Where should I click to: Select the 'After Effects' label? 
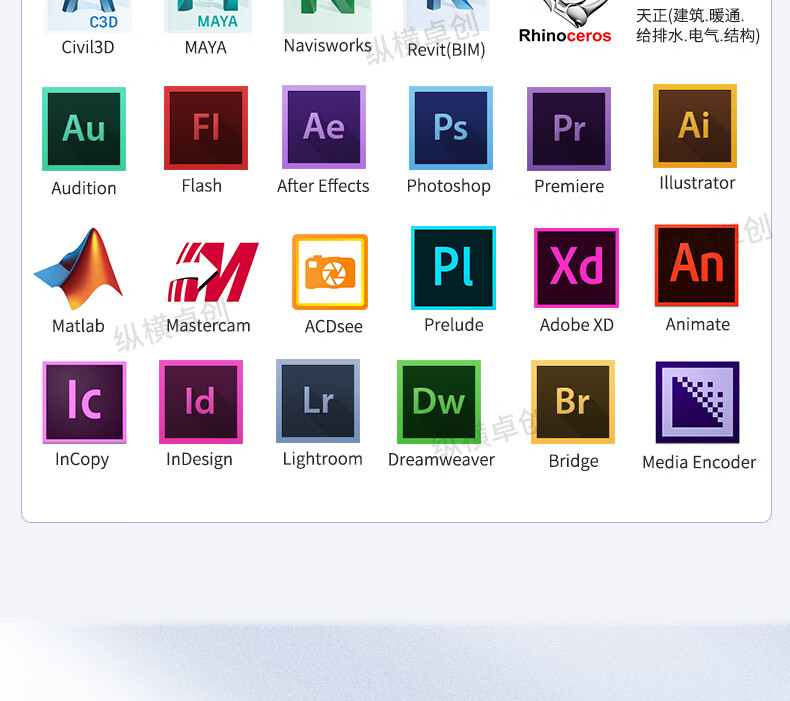[323, 186]
